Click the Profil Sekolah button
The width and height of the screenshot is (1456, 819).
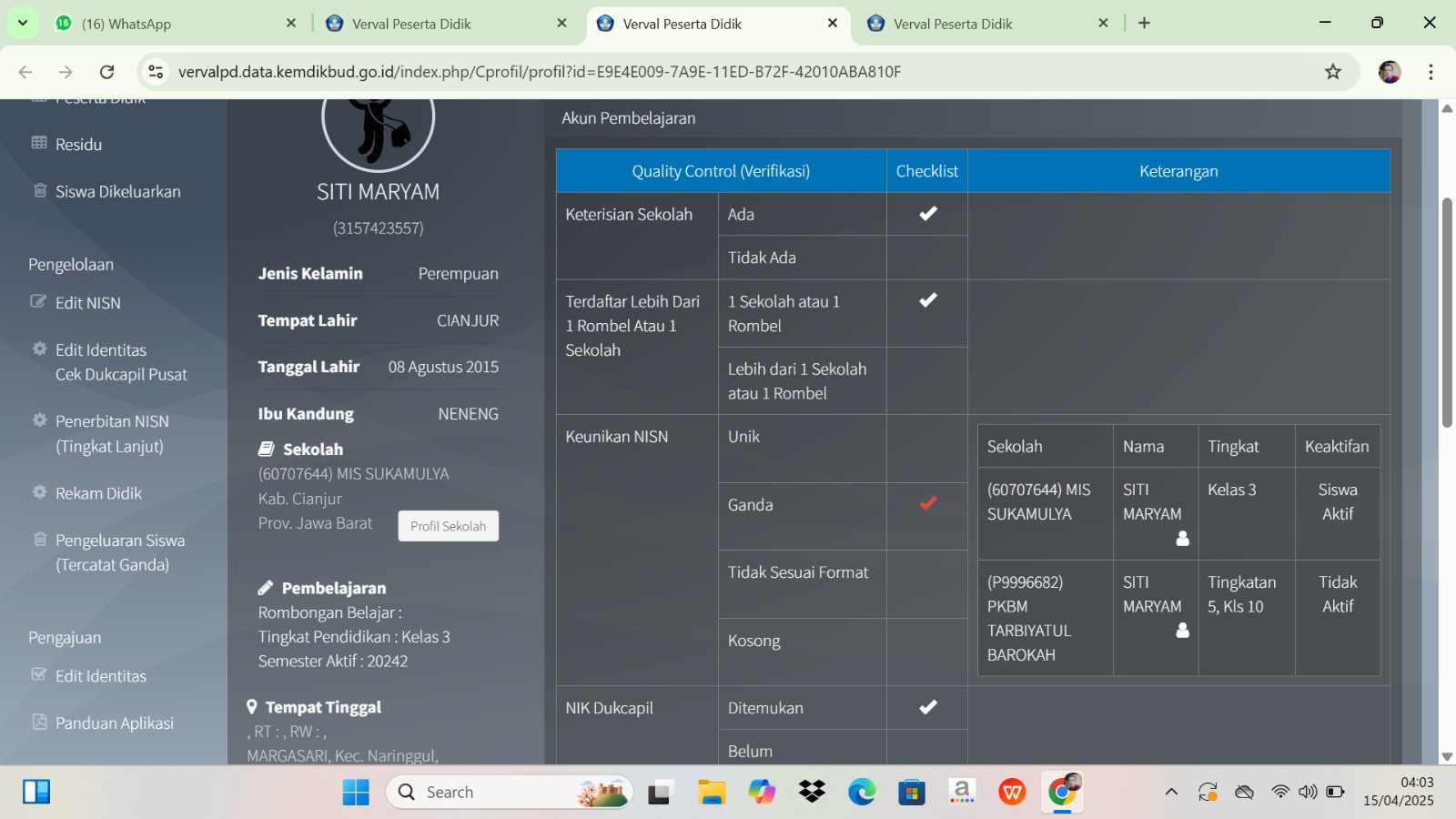pos(448,526)
